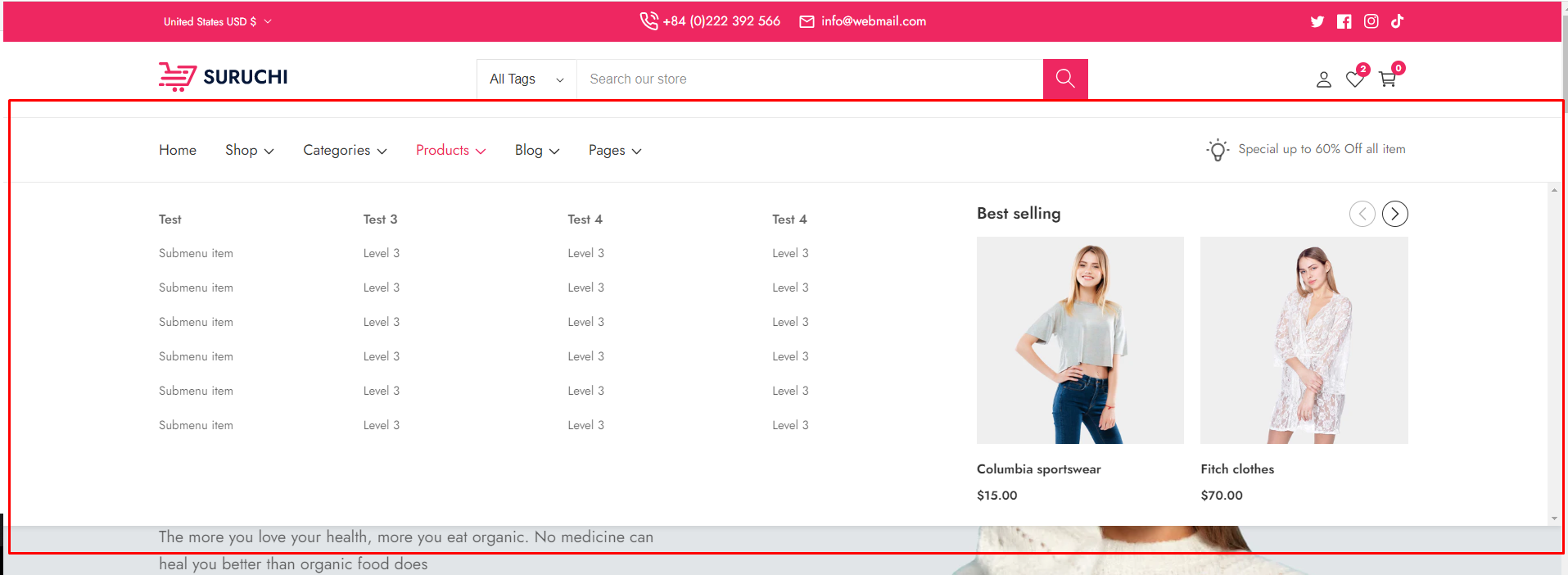The image size is (1568, 575).
Task: Click the Search our store field
Action: 809,79
